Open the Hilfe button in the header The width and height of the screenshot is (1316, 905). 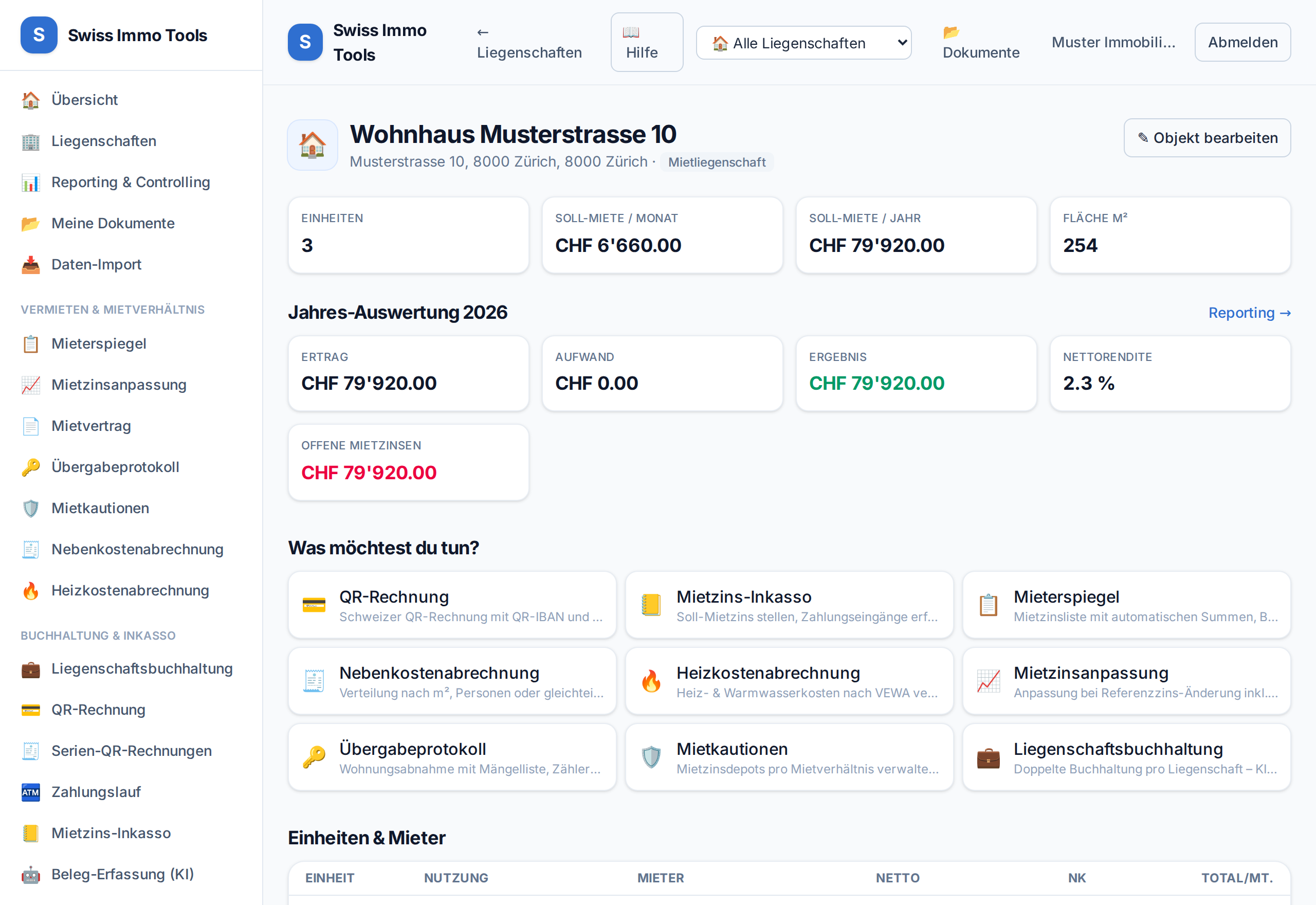[647, 42]
